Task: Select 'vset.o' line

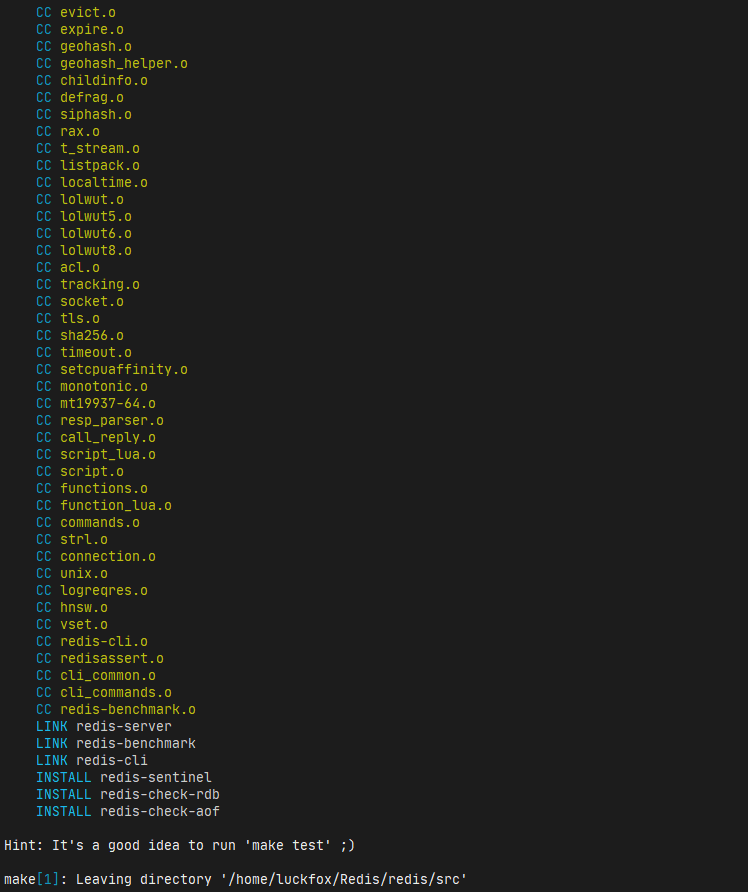Action: [x=72, y=625]
